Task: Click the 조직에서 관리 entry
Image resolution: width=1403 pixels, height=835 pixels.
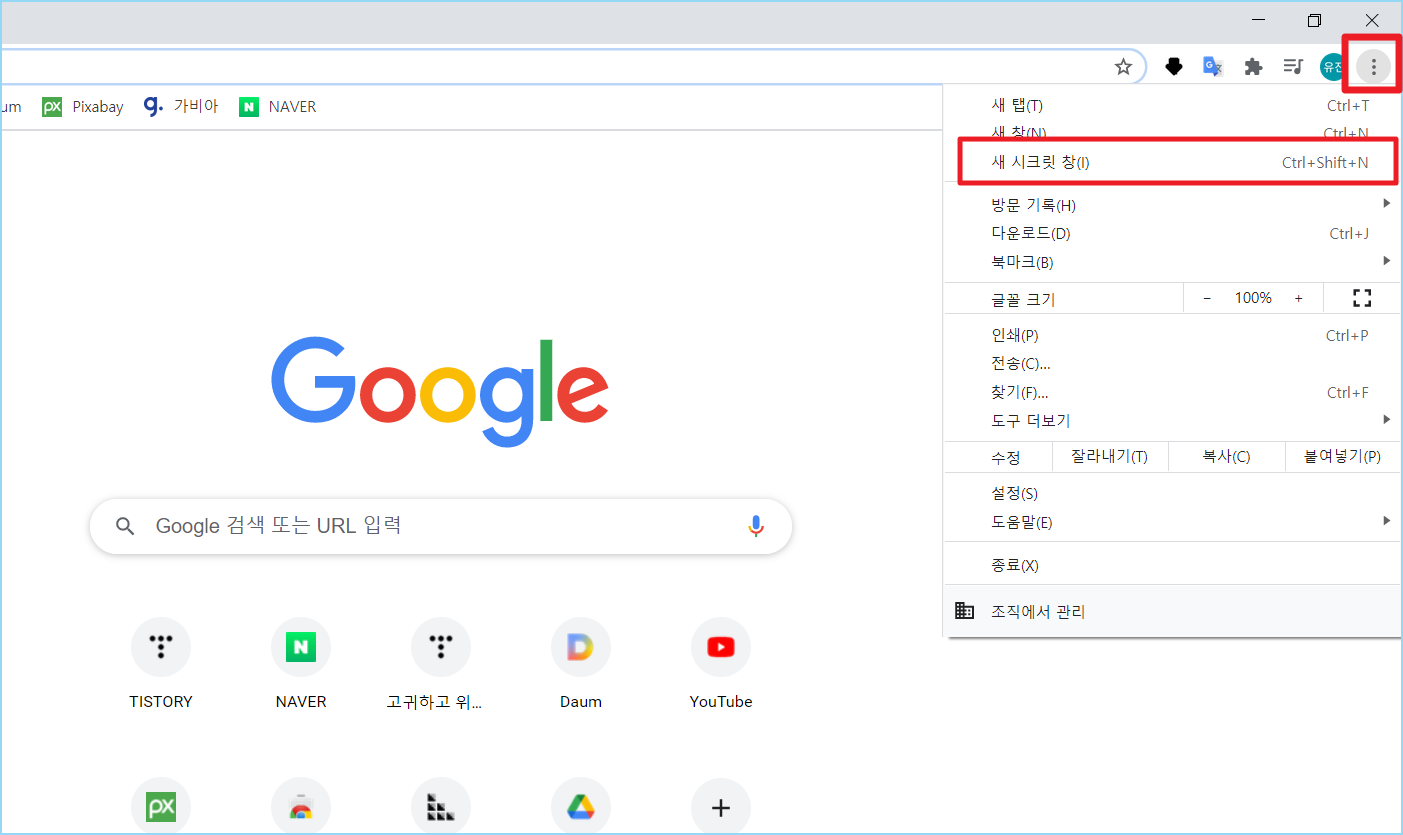Action: (x=1172, y=611)
